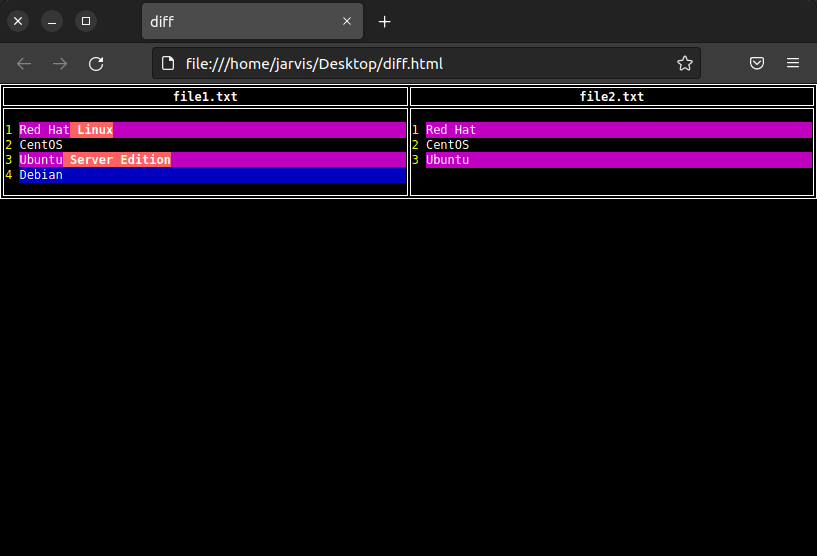Viewport: 817px width, 556px height.
Task: Open a new tab with the plus button
Action: pos(385,21)
